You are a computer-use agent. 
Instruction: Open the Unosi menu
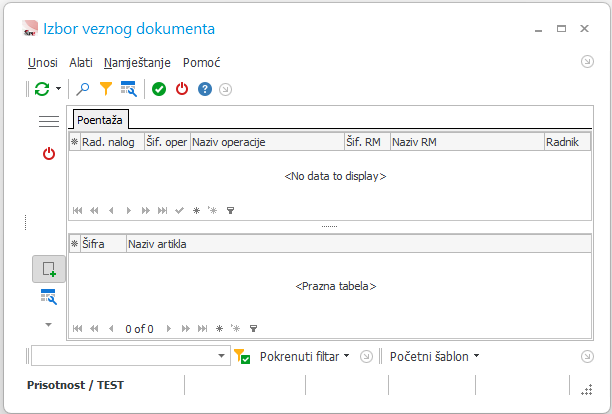43,62
